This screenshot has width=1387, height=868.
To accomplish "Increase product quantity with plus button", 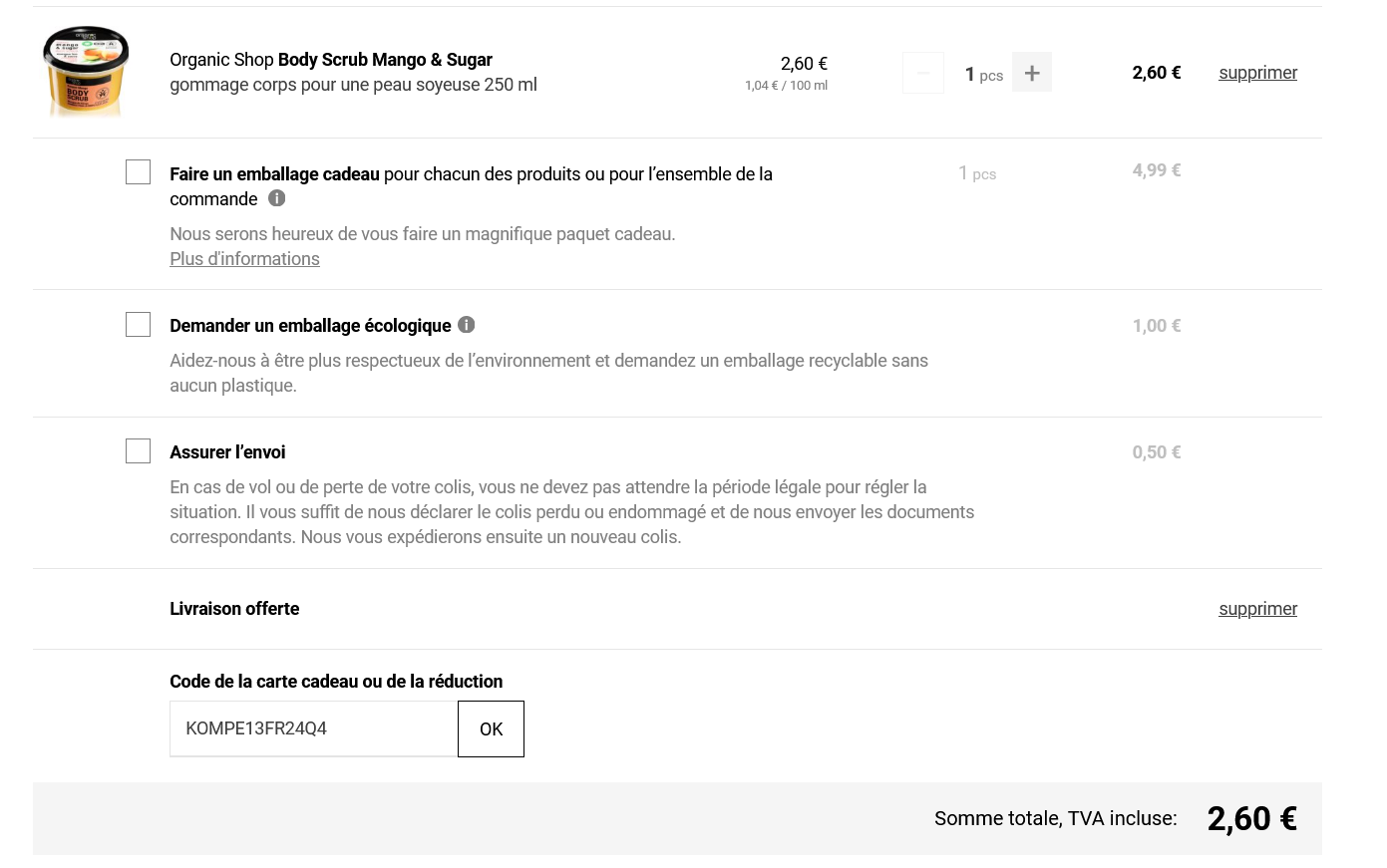I will point(1031,73).
